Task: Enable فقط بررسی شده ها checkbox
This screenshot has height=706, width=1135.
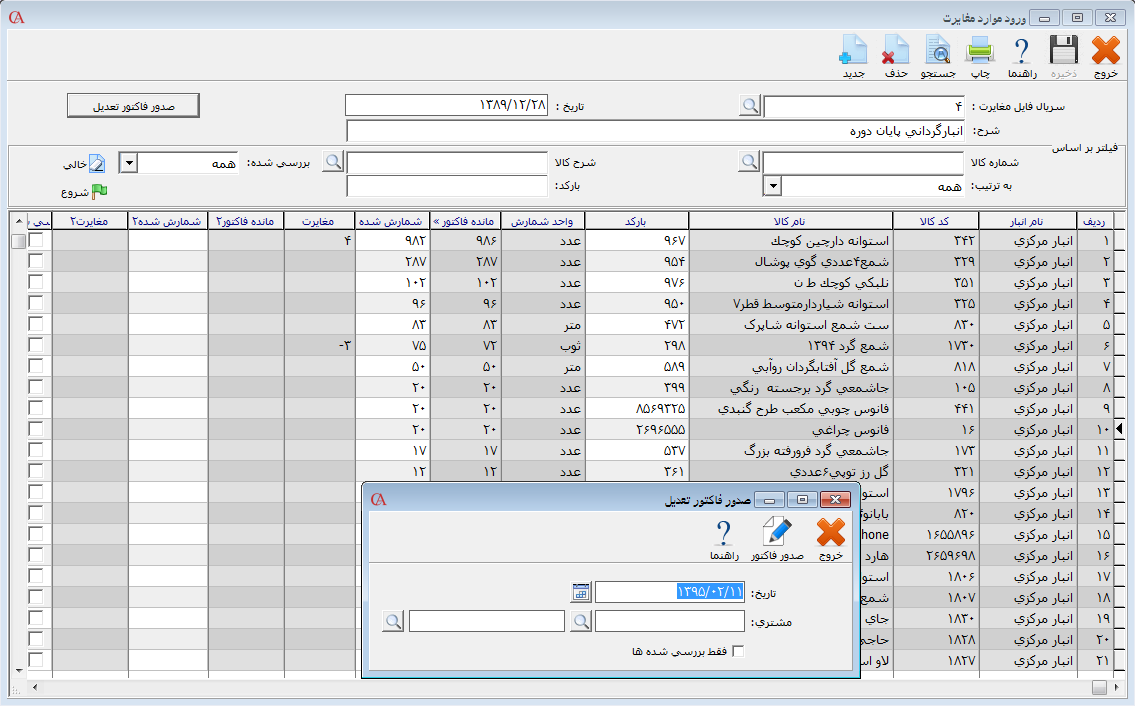Action: (x=738, y=652)
